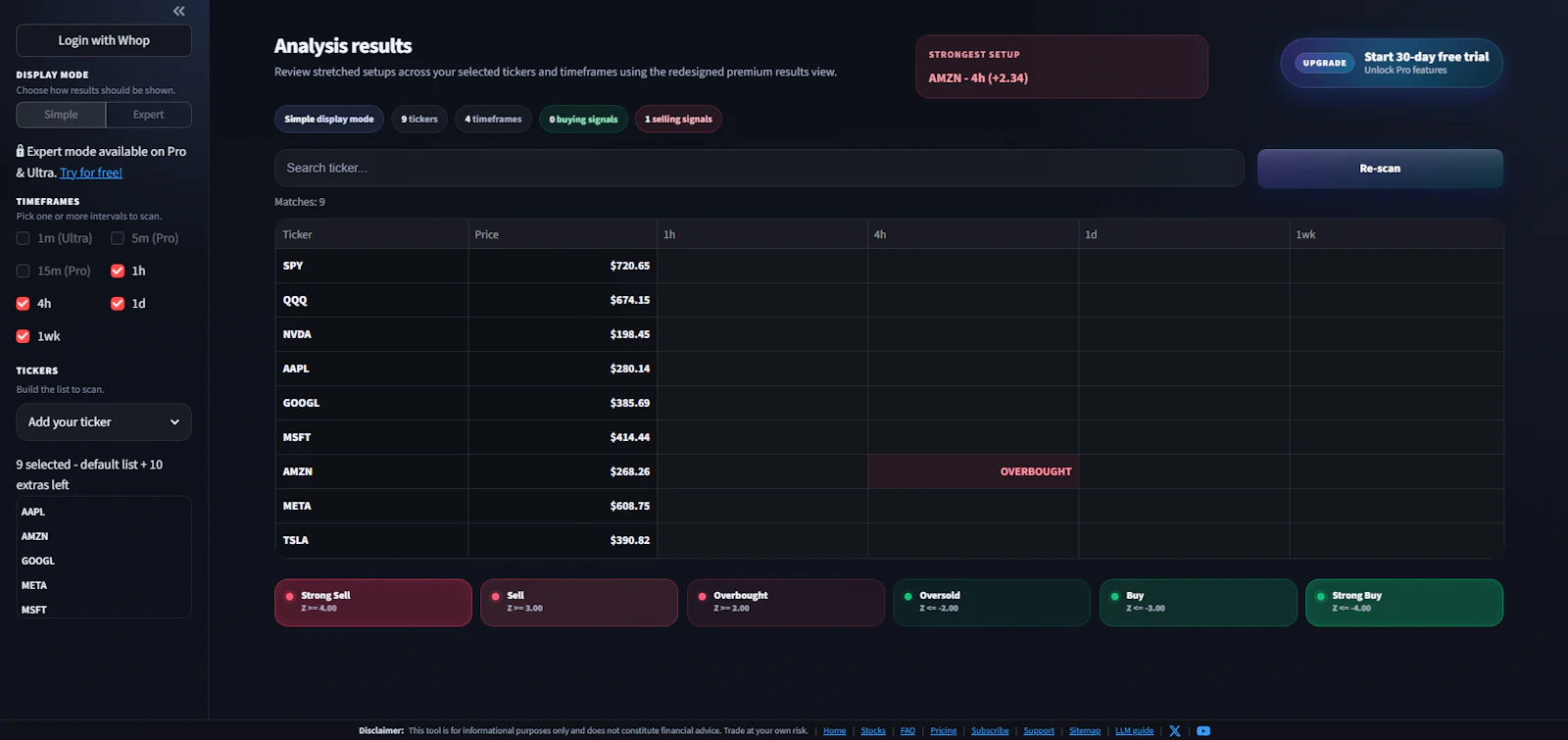
Task: Follow the Try for free link
Action: coord(91,173)
